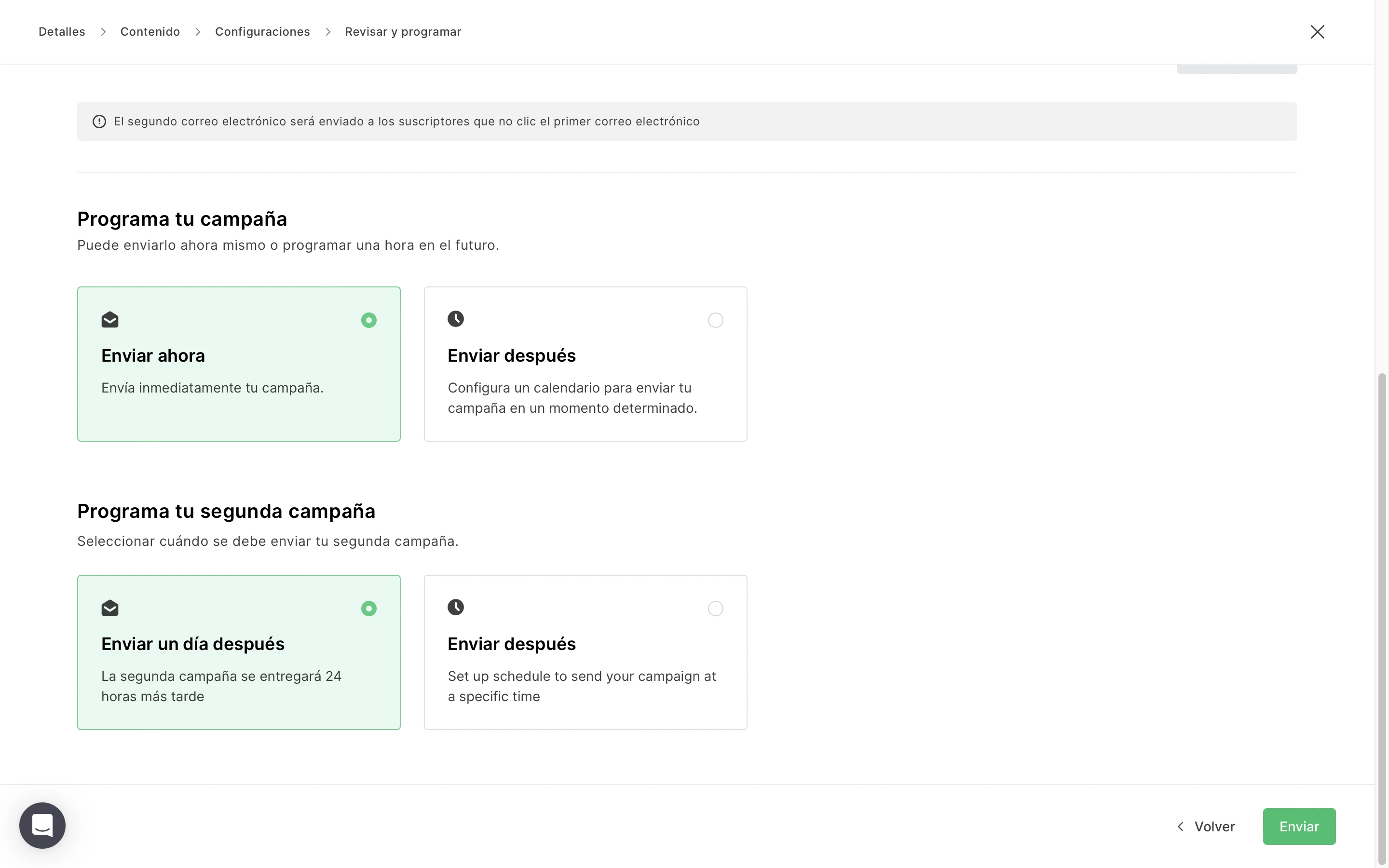The height and width of the screenshot is (868, 1389).
Task: Click the info alert icon in banner
Action: tap(99, 122)
